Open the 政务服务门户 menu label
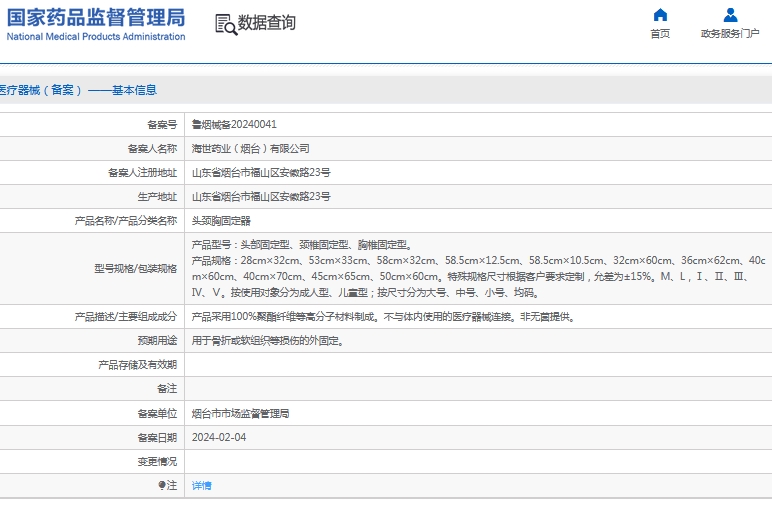This screenshot has height=506, width=772. coord(730,34)
